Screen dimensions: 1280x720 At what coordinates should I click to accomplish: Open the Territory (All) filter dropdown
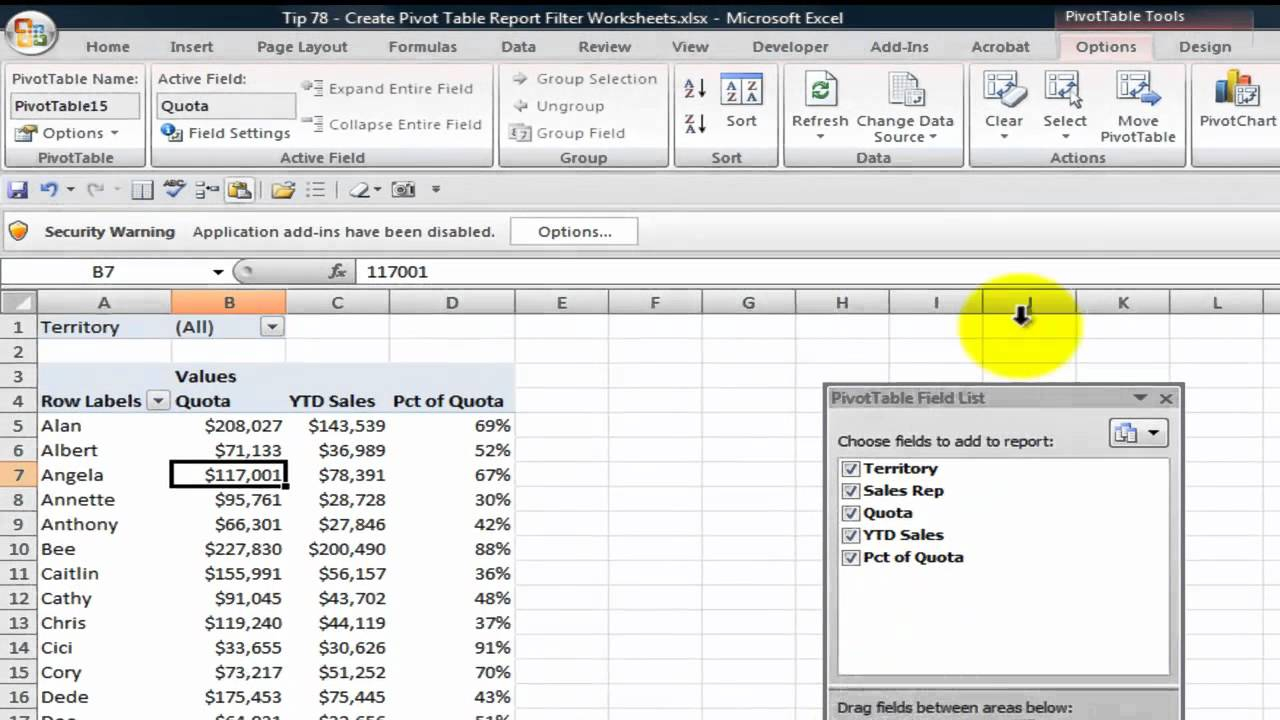pos(270,326)
